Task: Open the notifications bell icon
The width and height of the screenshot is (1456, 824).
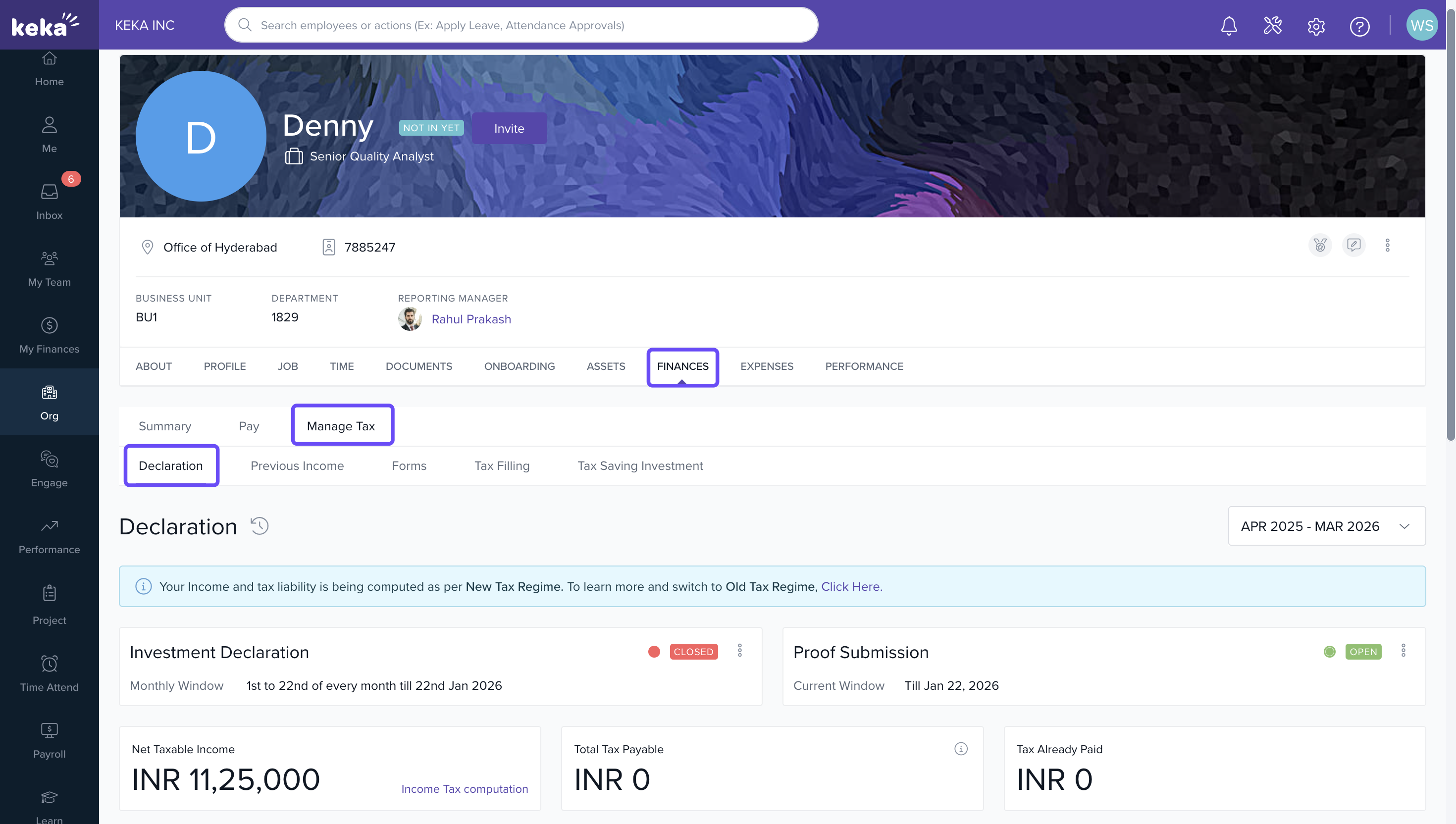Action: coord(1229,25)
